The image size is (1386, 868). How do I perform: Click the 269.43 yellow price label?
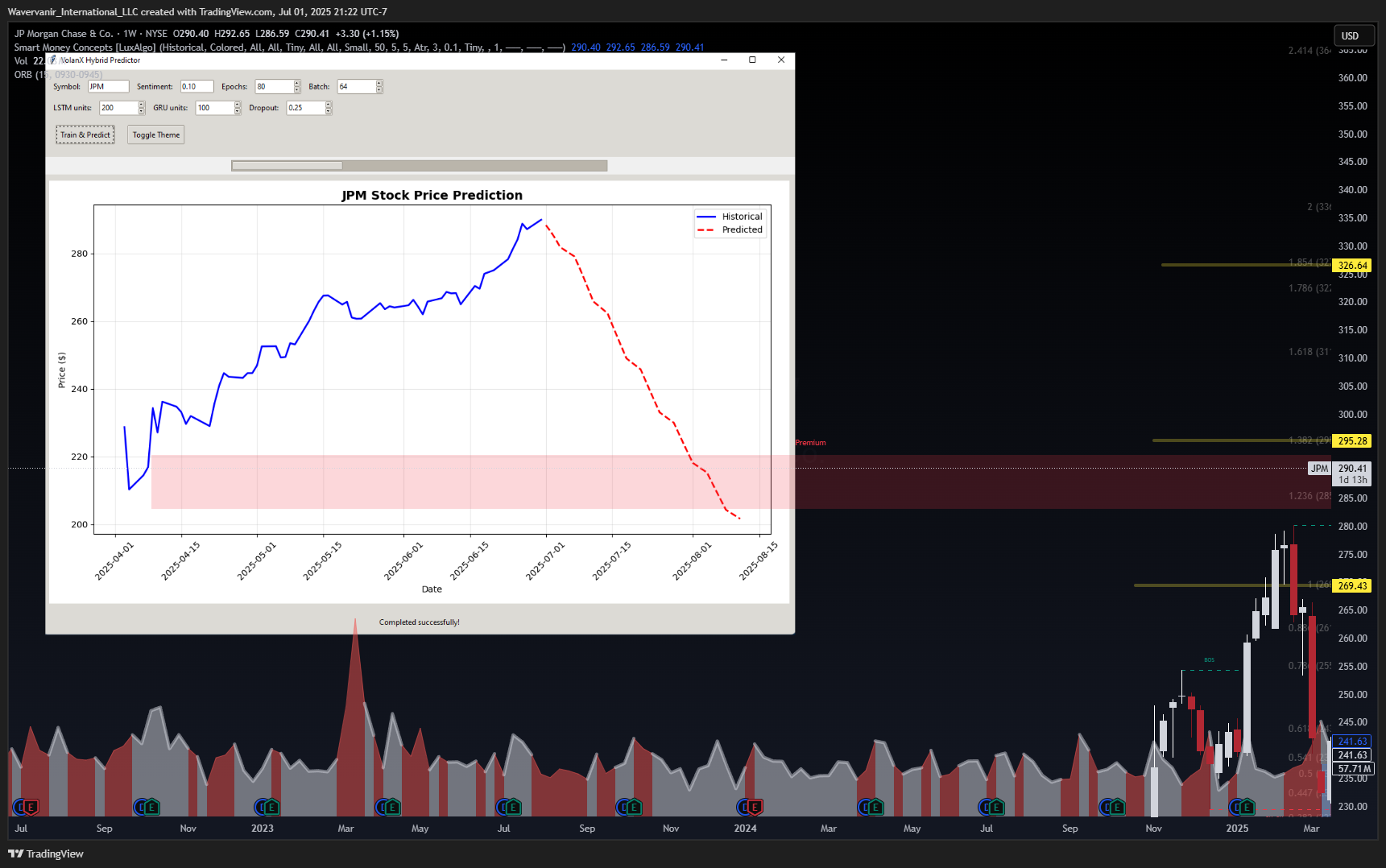coord(1352,585)
